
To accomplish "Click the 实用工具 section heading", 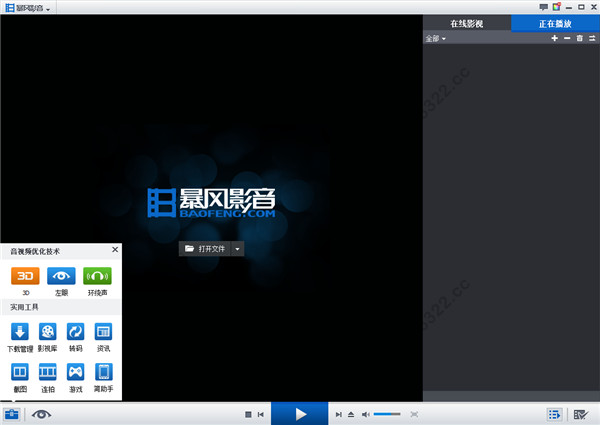I will (x=24, y=307).
